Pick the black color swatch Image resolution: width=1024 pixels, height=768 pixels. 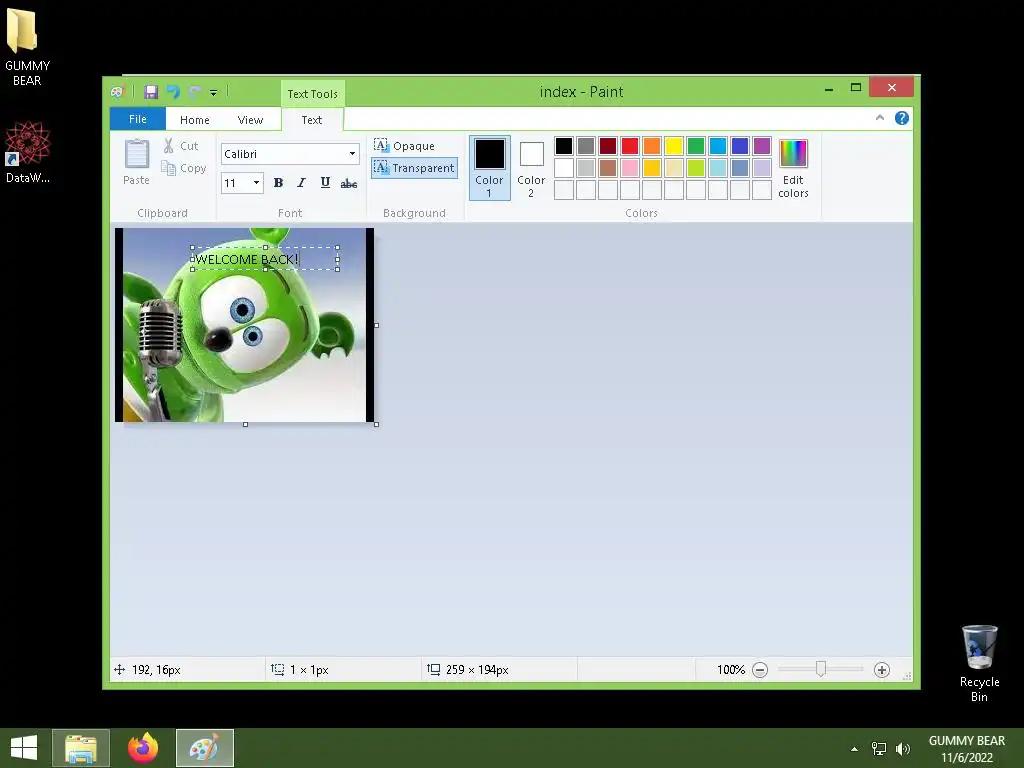click(x=564, y=146)
